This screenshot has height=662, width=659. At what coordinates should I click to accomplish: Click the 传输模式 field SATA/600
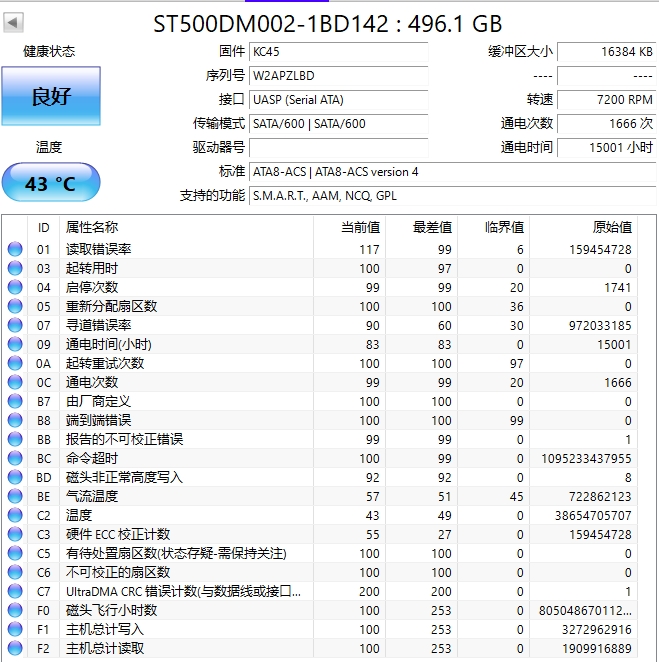[x=339, y=124]
